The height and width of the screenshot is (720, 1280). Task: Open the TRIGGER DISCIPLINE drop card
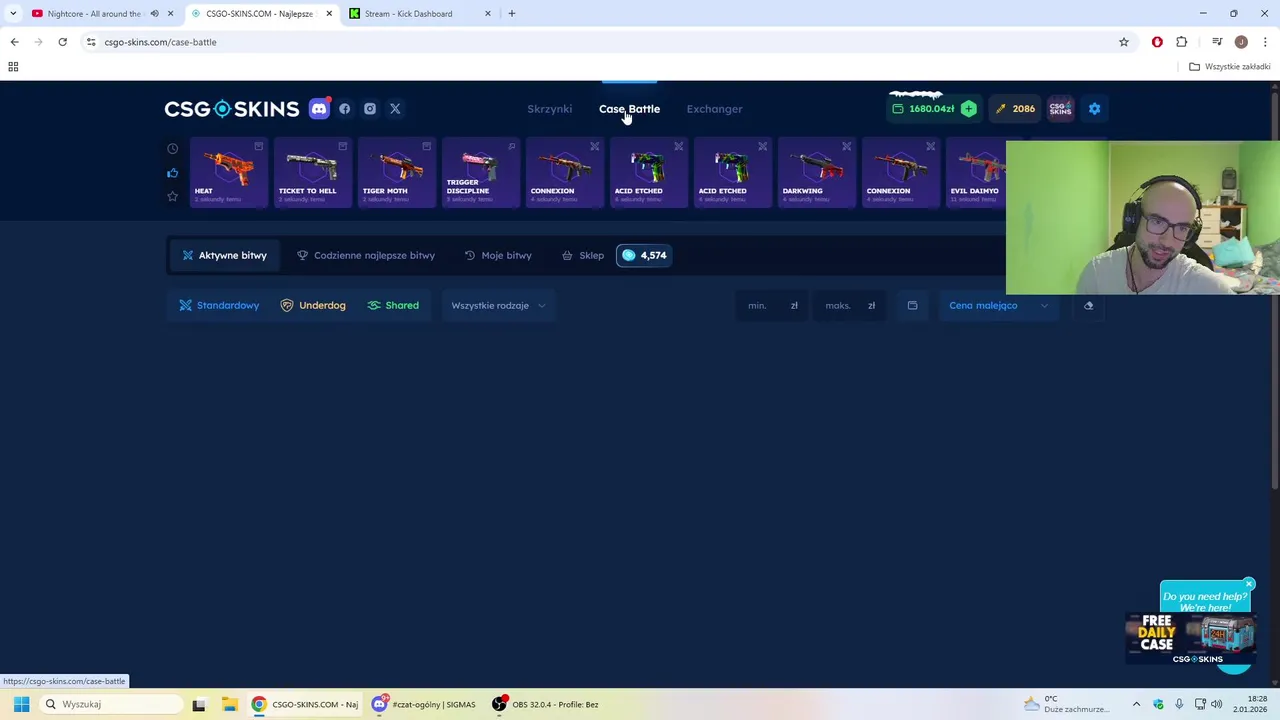click(x=481, y=173)
